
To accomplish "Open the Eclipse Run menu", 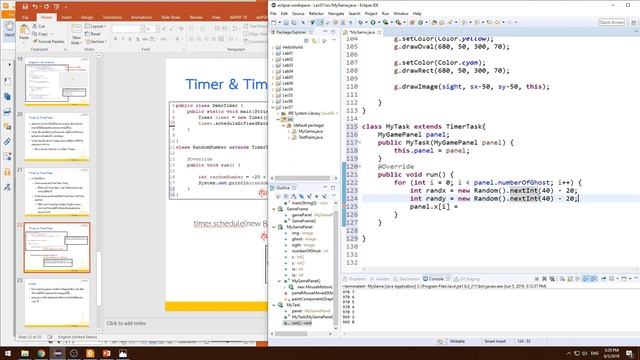I will tap(385, 13).
